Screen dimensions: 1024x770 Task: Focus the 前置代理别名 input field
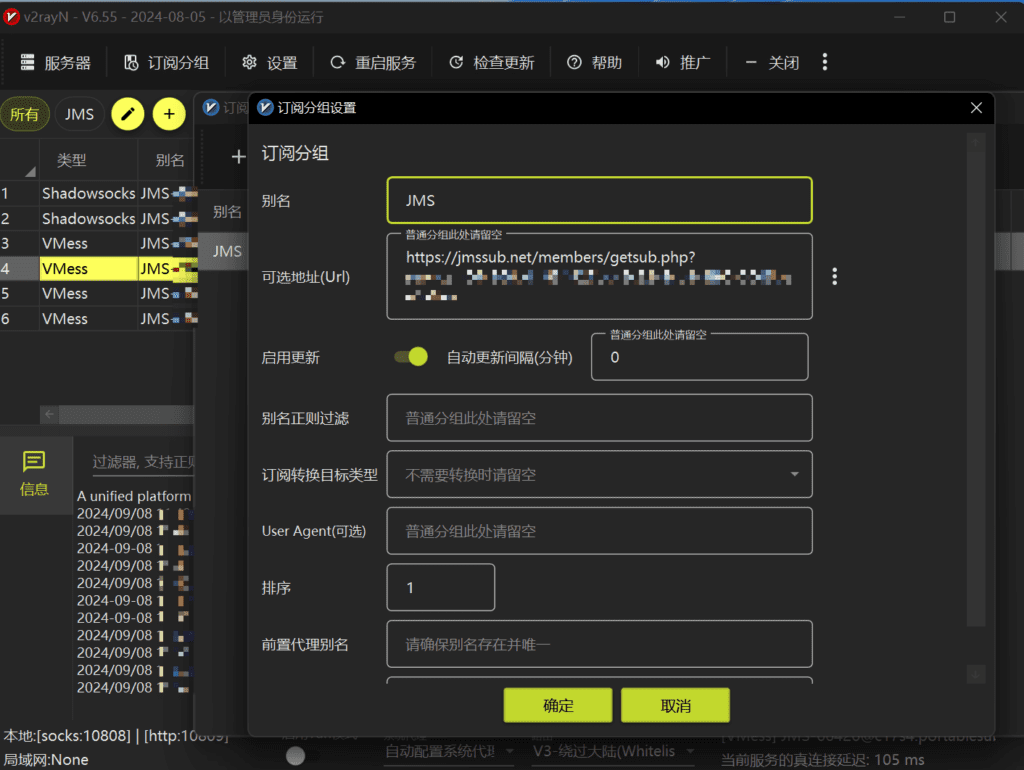coord(600,645)
